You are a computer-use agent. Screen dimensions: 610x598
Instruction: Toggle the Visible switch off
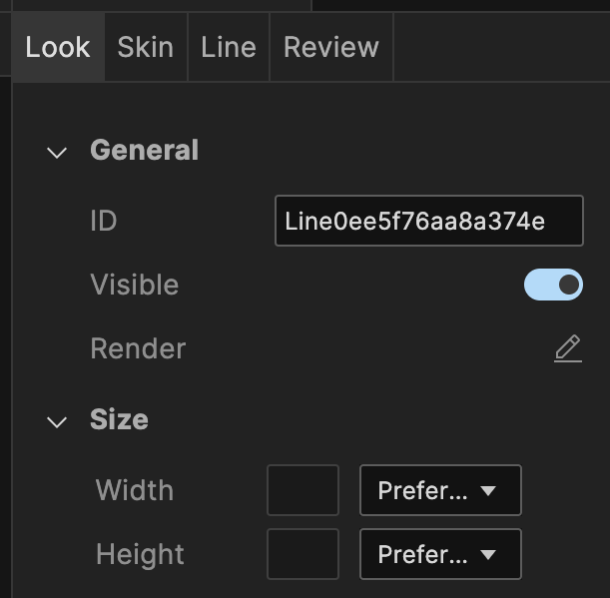coord(553,285)
